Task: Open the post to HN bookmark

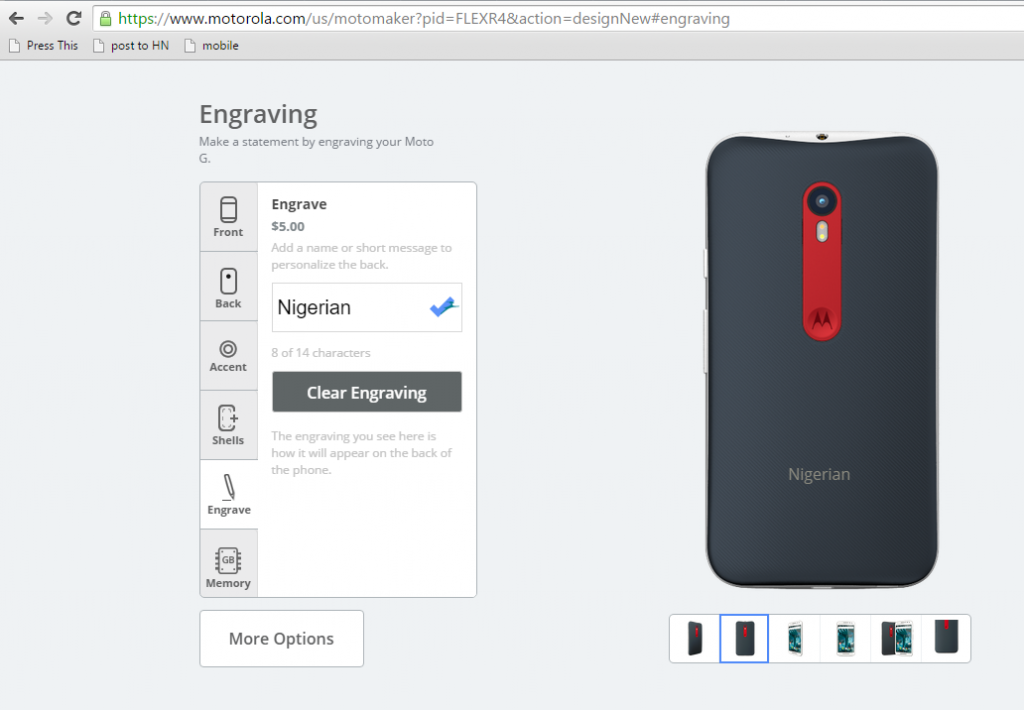Action: click(131, 46)
